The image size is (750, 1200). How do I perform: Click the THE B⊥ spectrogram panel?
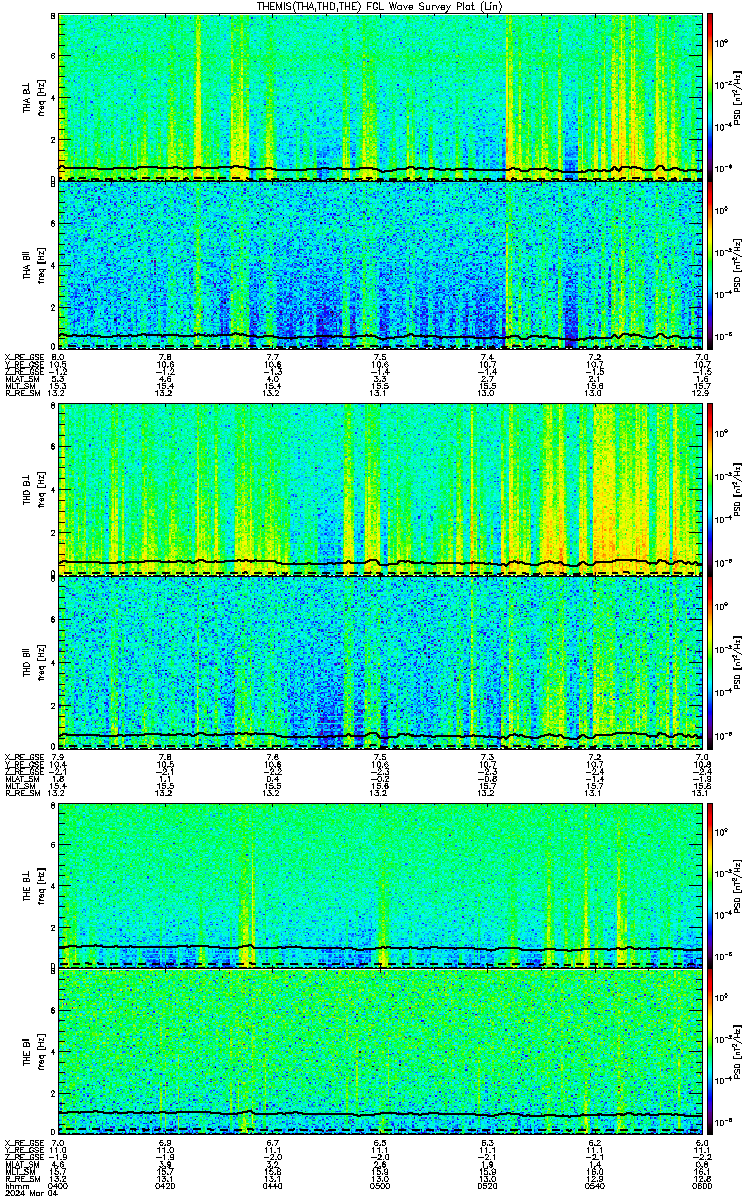[380, 886]
